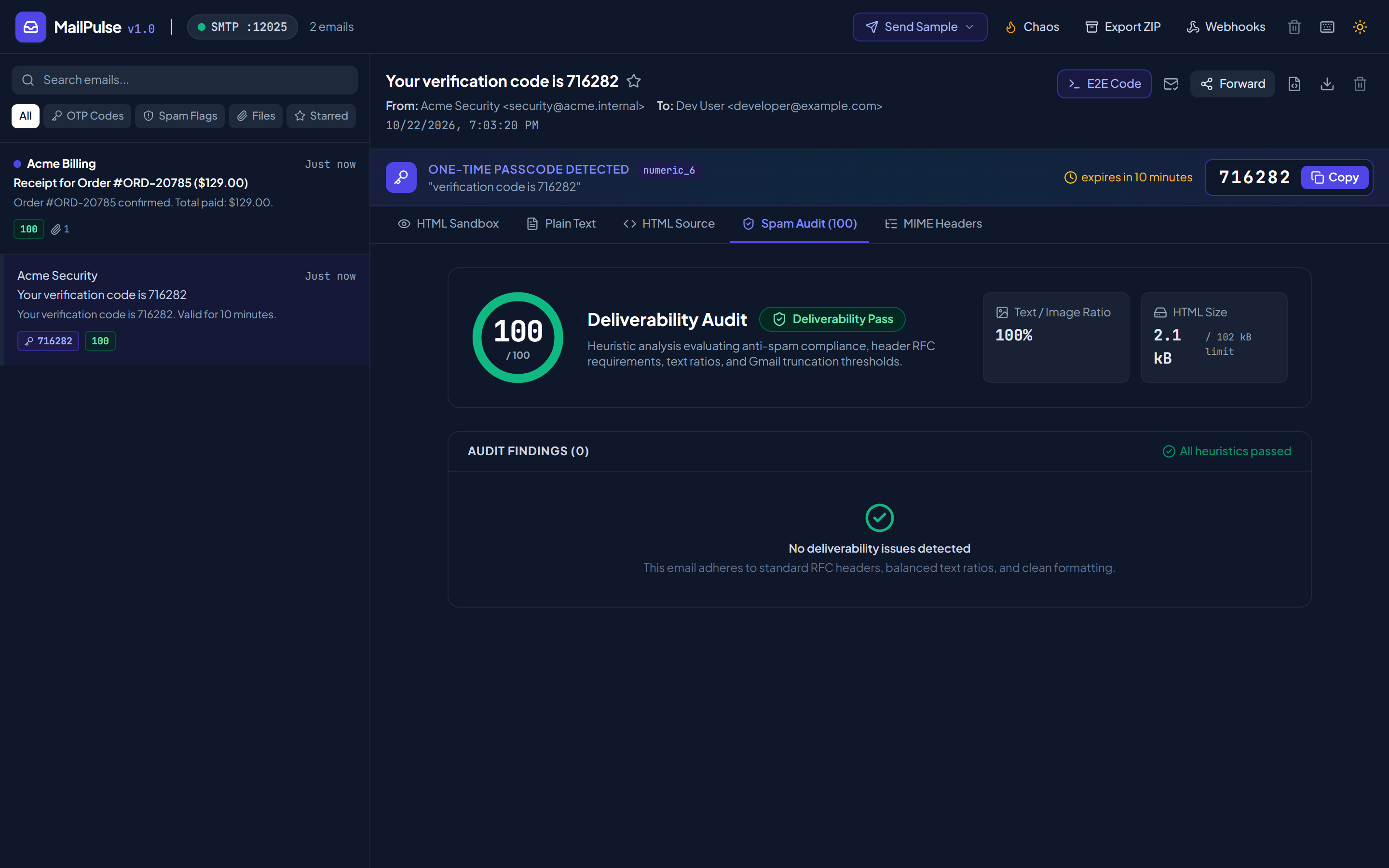Delete the open email with trash icon
The height and width of the screenshot is (868, 1389).
click(1359, 84)
